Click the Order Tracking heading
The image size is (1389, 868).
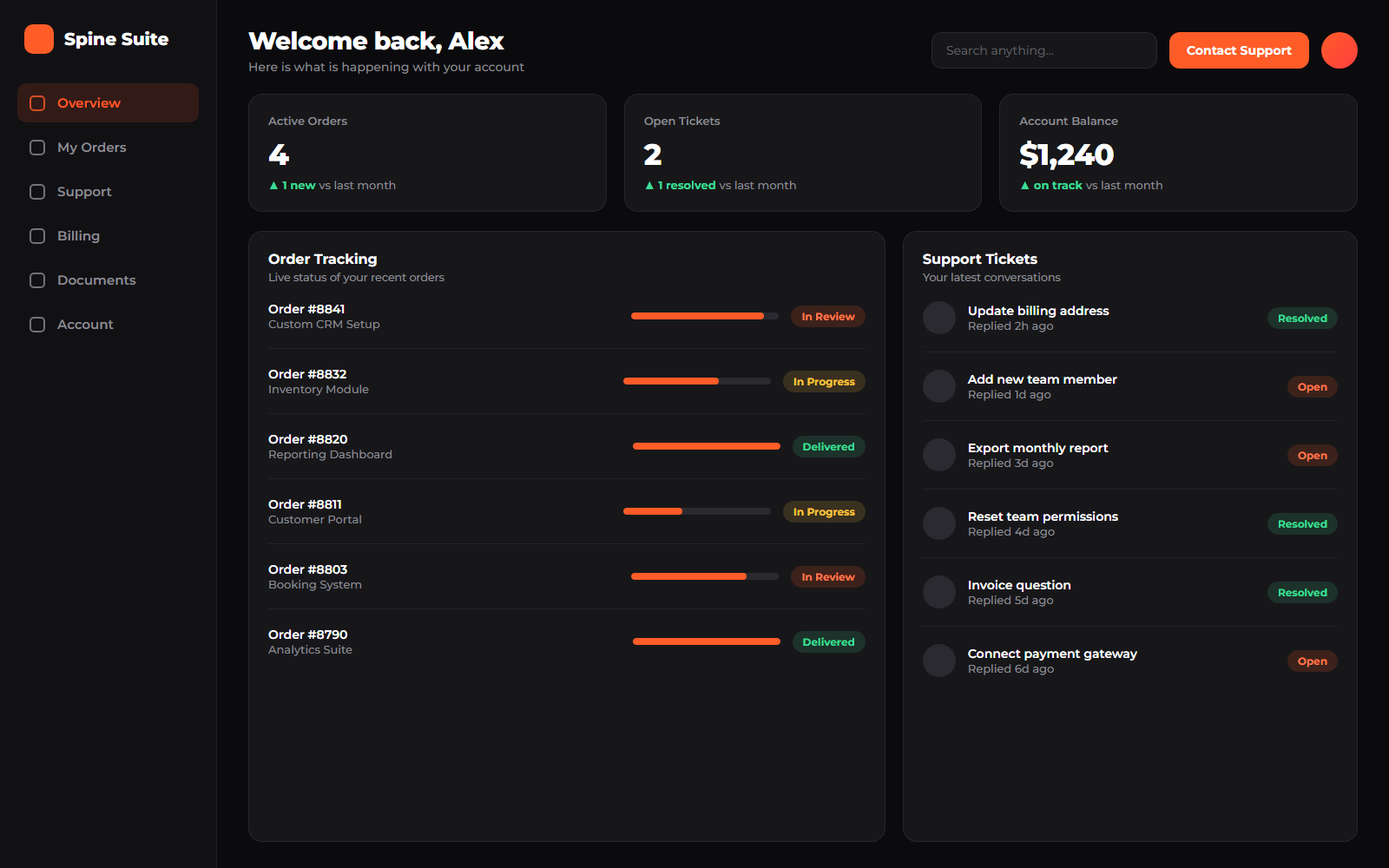click(x=323, y=259)
